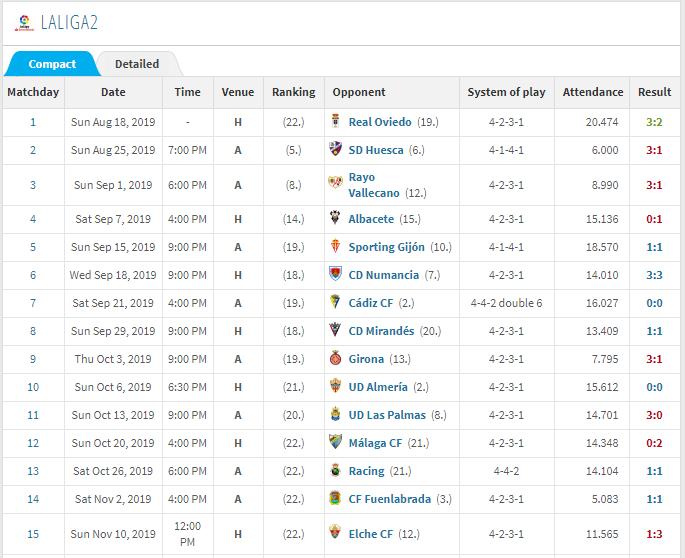The height and width of the screenshot is (558, 685).
Task: Open the Albacete team link
Action: coord(371,219)
